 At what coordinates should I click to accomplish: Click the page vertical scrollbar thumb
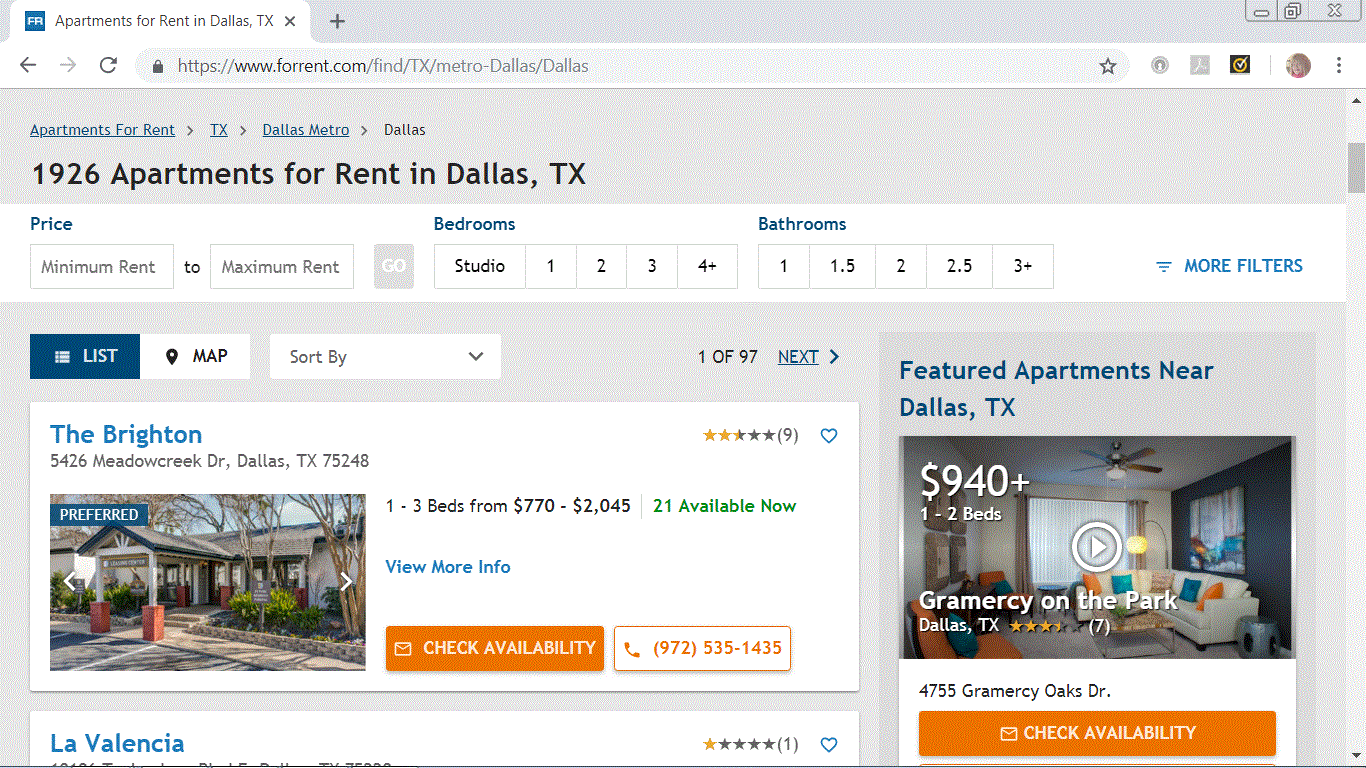click(1357, 167)
